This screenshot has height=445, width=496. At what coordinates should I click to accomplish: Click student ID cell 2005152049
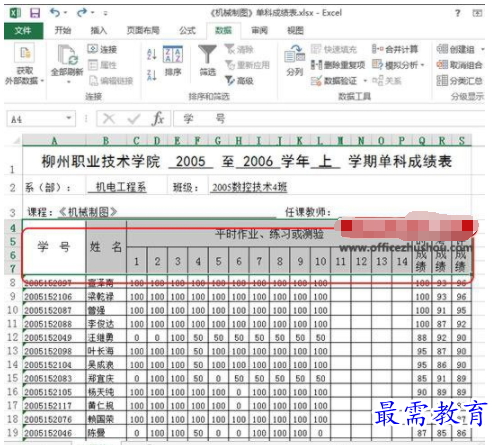[54, 337]
